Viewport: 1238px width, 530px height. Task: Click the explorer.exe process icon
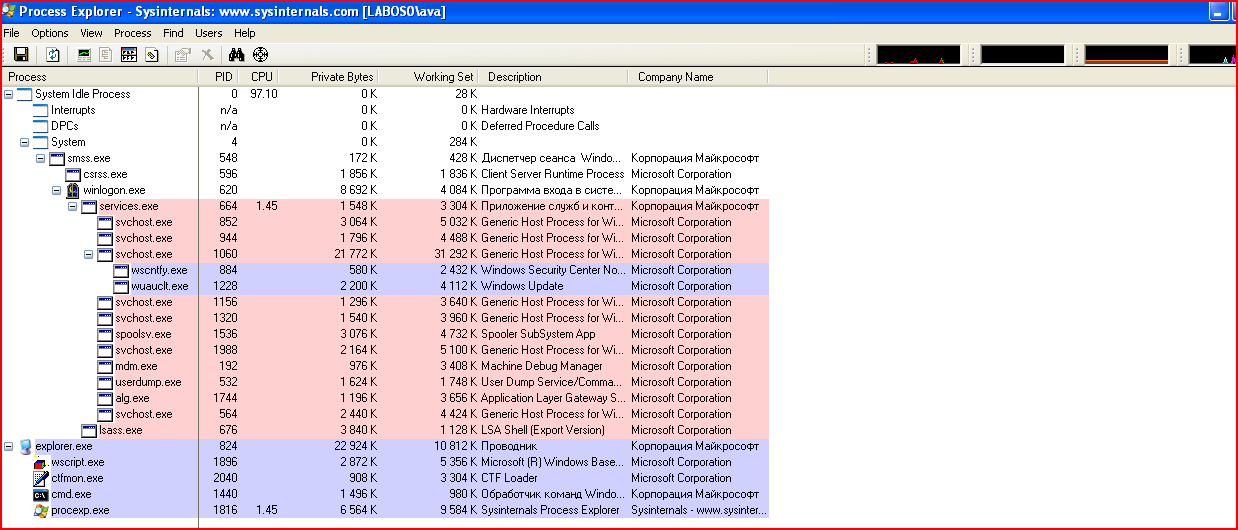click(25, 446)
